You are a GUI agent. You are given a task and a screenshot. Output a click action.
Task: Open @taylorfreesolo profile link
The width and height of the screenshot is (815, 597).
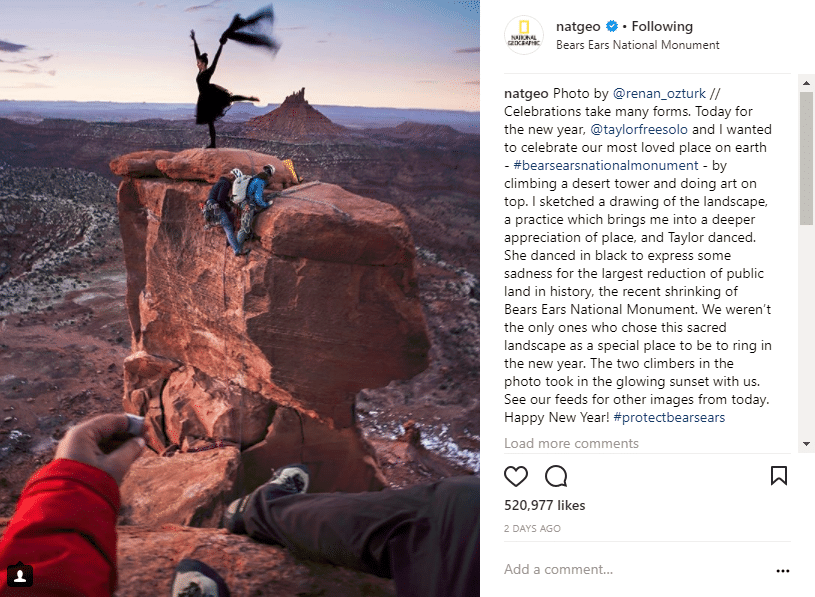coord(639,129)
